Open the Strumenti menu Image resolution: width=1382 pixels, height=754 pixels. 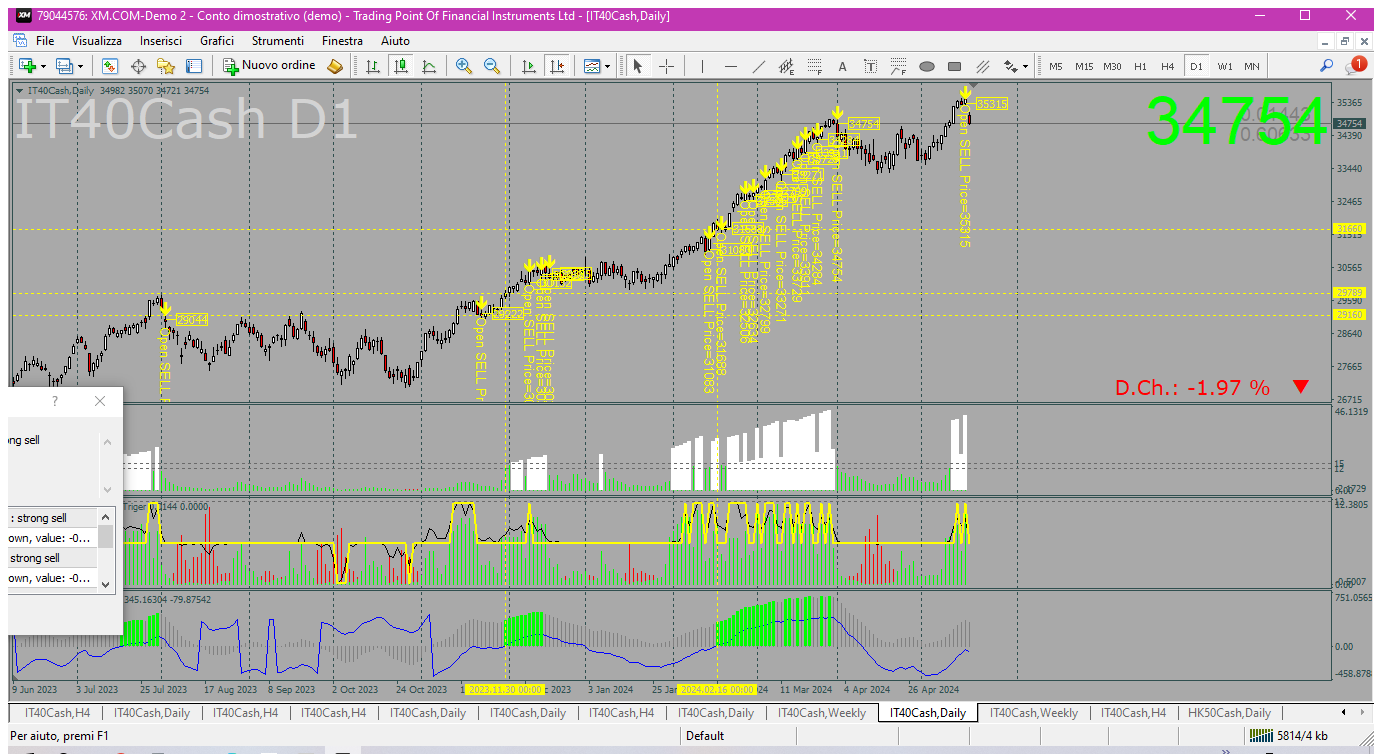click(278, 41)
